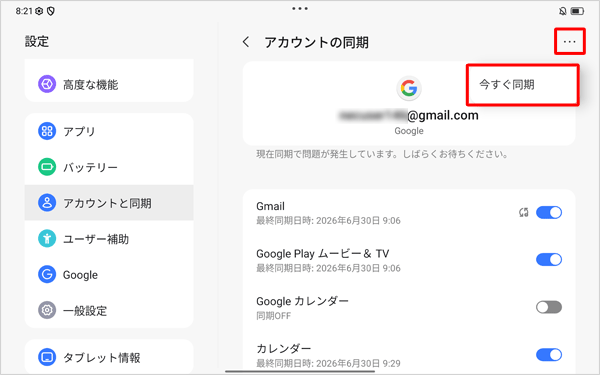Click the アカウントと同期 person icon
Image resolution: width=600 pixels, height=375 pixels.
47,203
